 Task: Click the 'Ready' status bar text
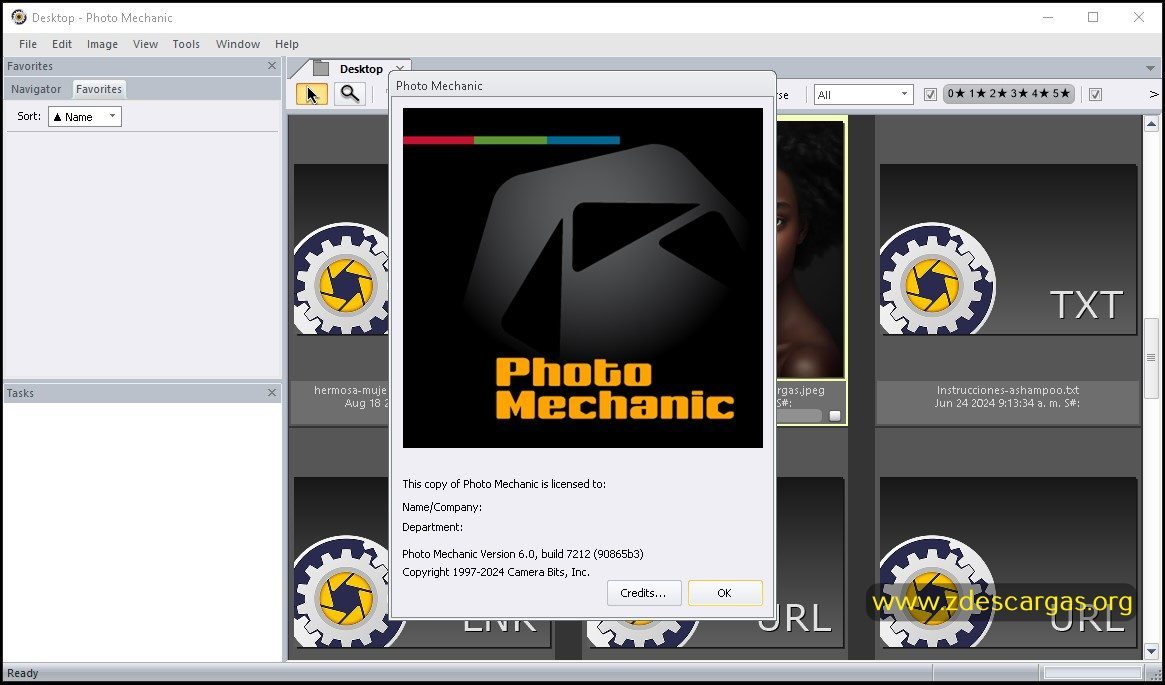(x=22, y=673)
